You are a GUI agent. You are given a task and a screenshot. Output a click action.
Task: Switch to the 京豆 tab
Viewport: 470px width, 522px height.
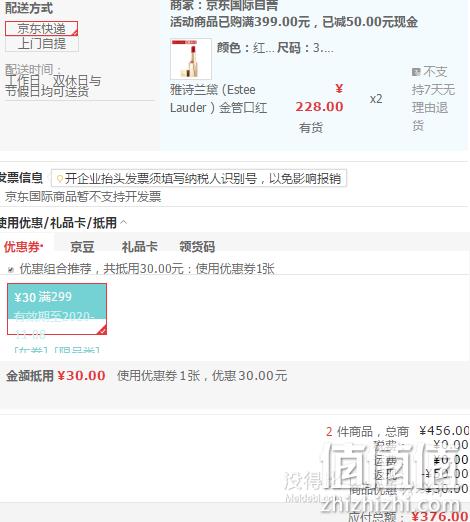(x=82, y=247)
